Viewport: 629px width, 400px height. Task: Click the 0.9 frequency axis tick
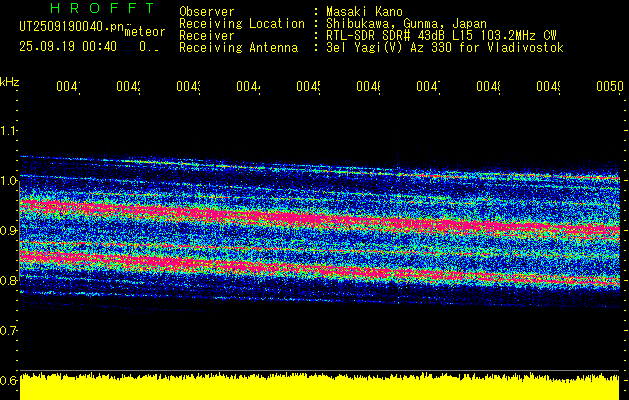10,231
